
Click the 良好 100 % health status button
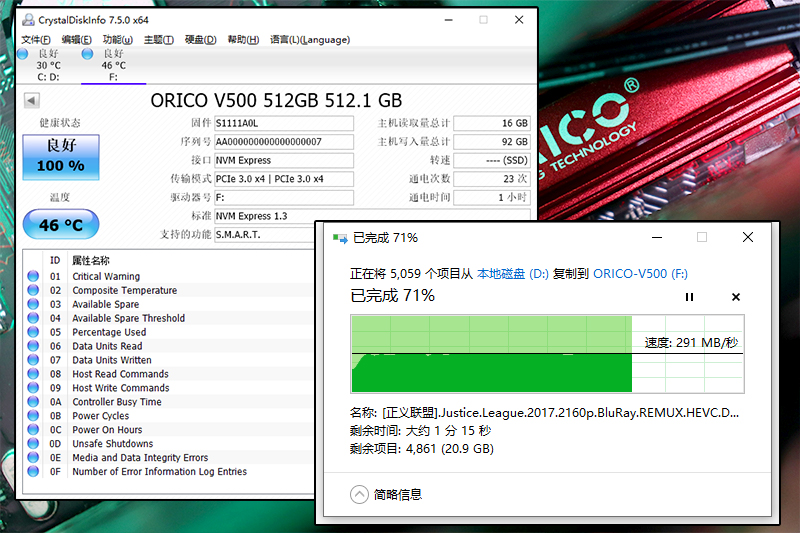[61, 157]
